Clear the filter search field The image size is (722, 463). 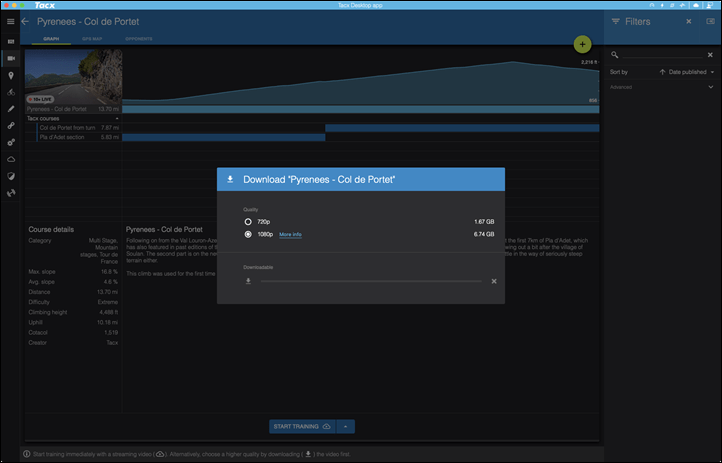coord(710,55)
